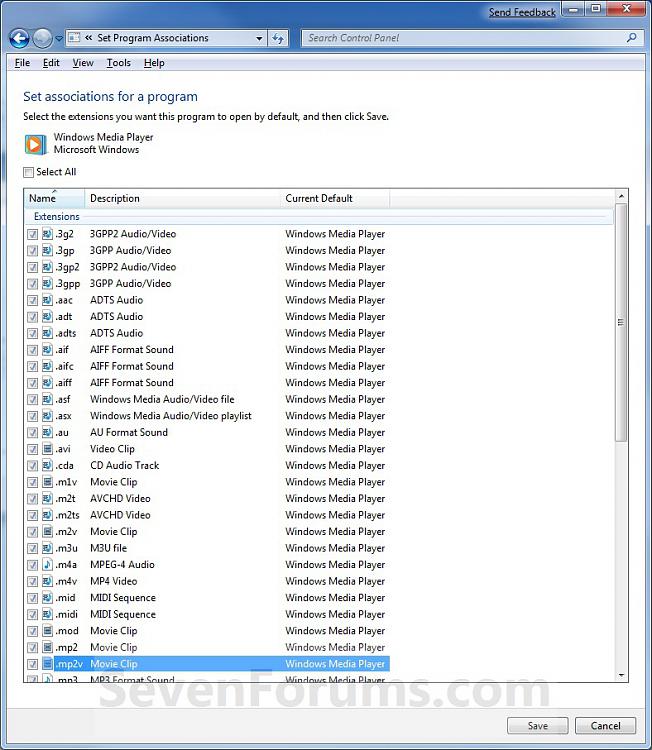Click the Send Feedback link
The image size is (652, 750).
(x=522, y=12)
